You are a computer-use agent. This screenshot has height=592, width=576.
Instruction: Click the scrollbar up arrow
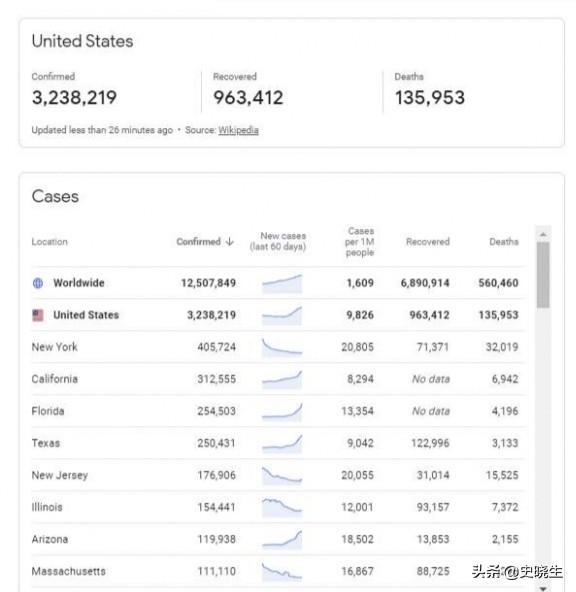[543, 234]
